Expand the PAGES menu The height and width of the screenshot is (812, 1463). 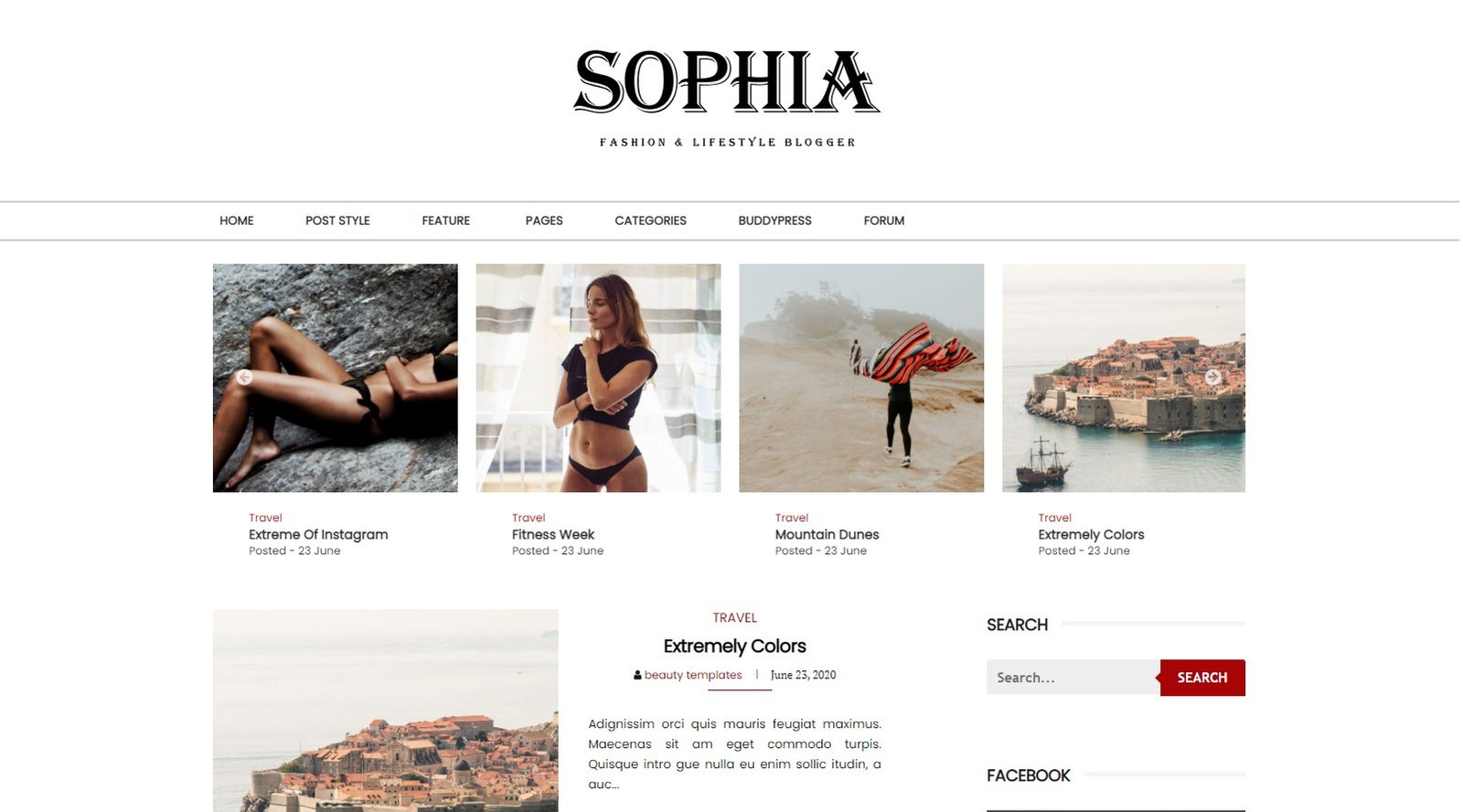[x=544, y=221]
